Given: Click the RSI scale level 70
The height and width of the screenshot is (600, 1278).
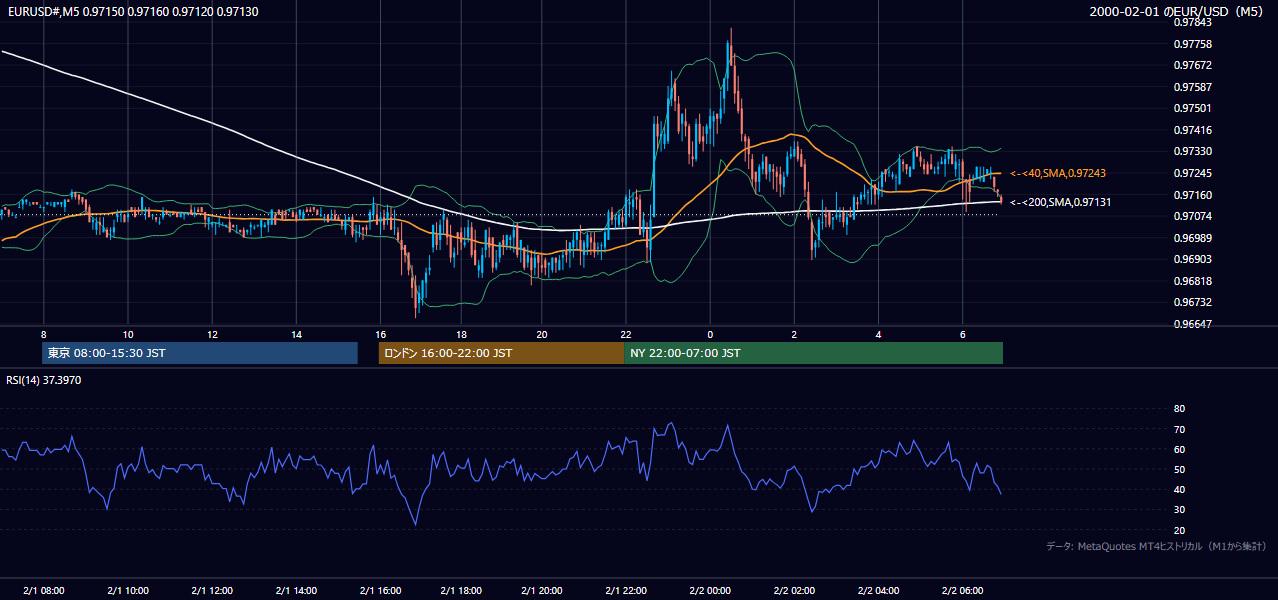Looking at the screenshot, I should click(1179, 429).
